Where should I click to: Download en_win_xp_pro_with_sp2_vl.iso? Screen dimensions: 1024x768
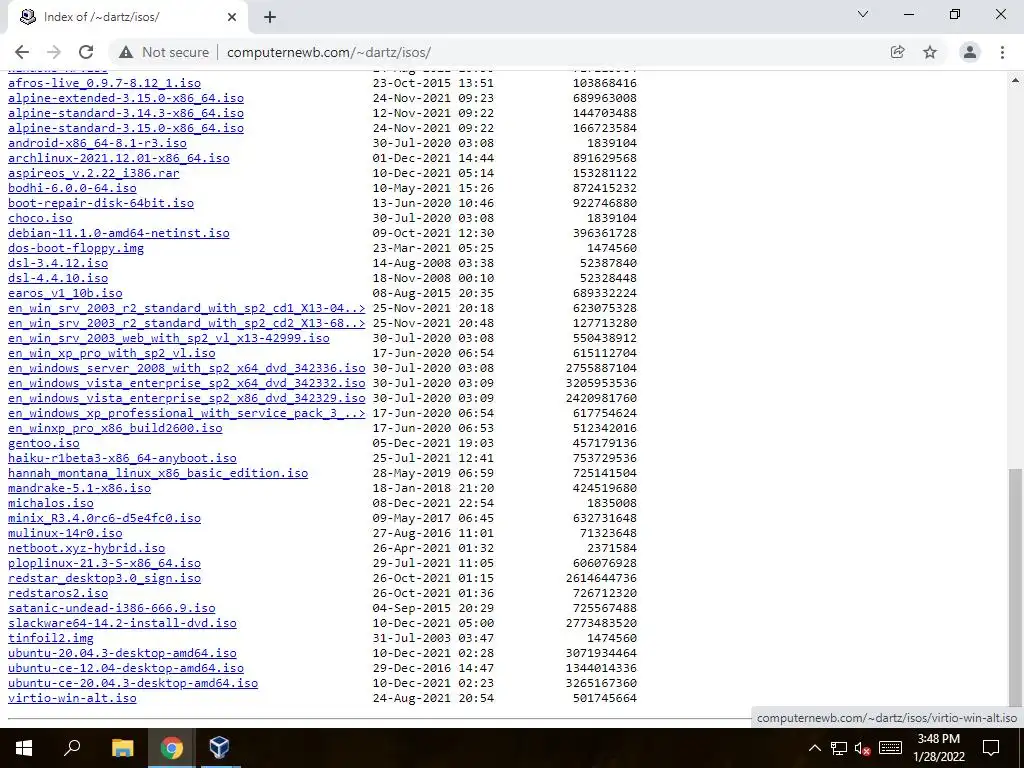112,353
